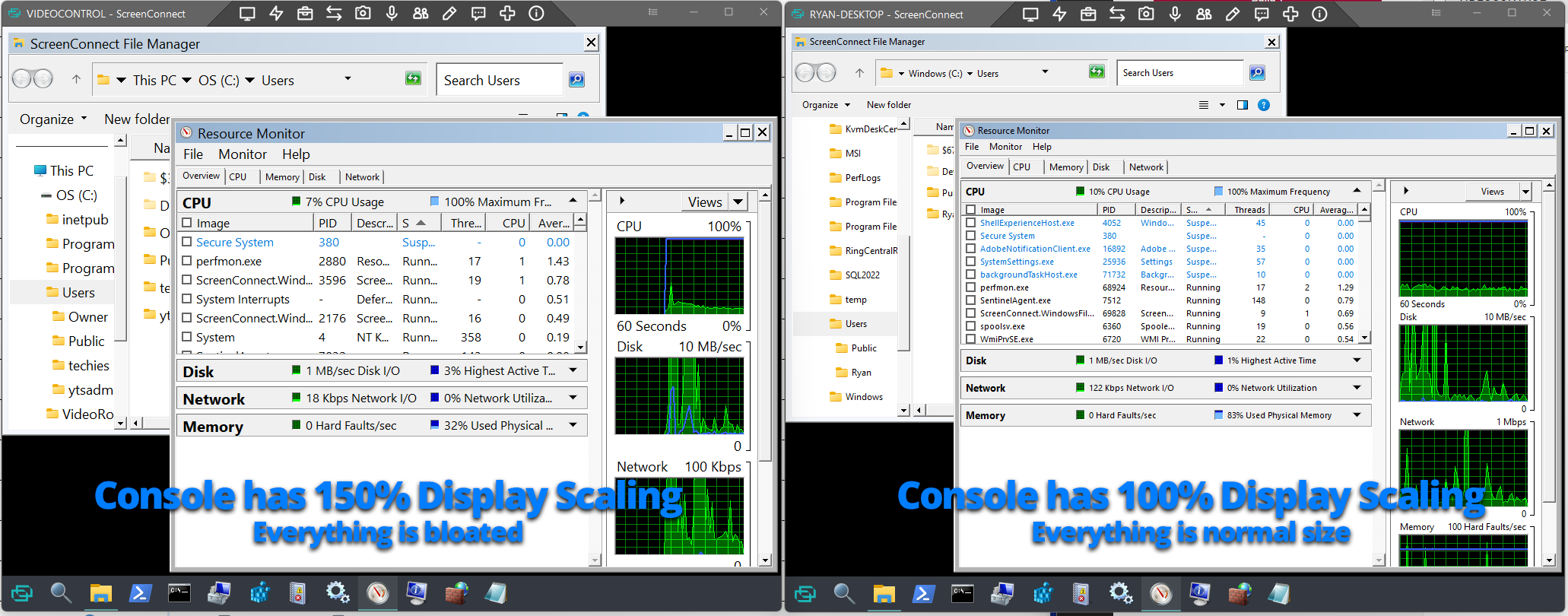1568x616 pixels.
Task: Open the chat messages icon in VIDEOCONTROL toolbar
Action: click(478, 13)
